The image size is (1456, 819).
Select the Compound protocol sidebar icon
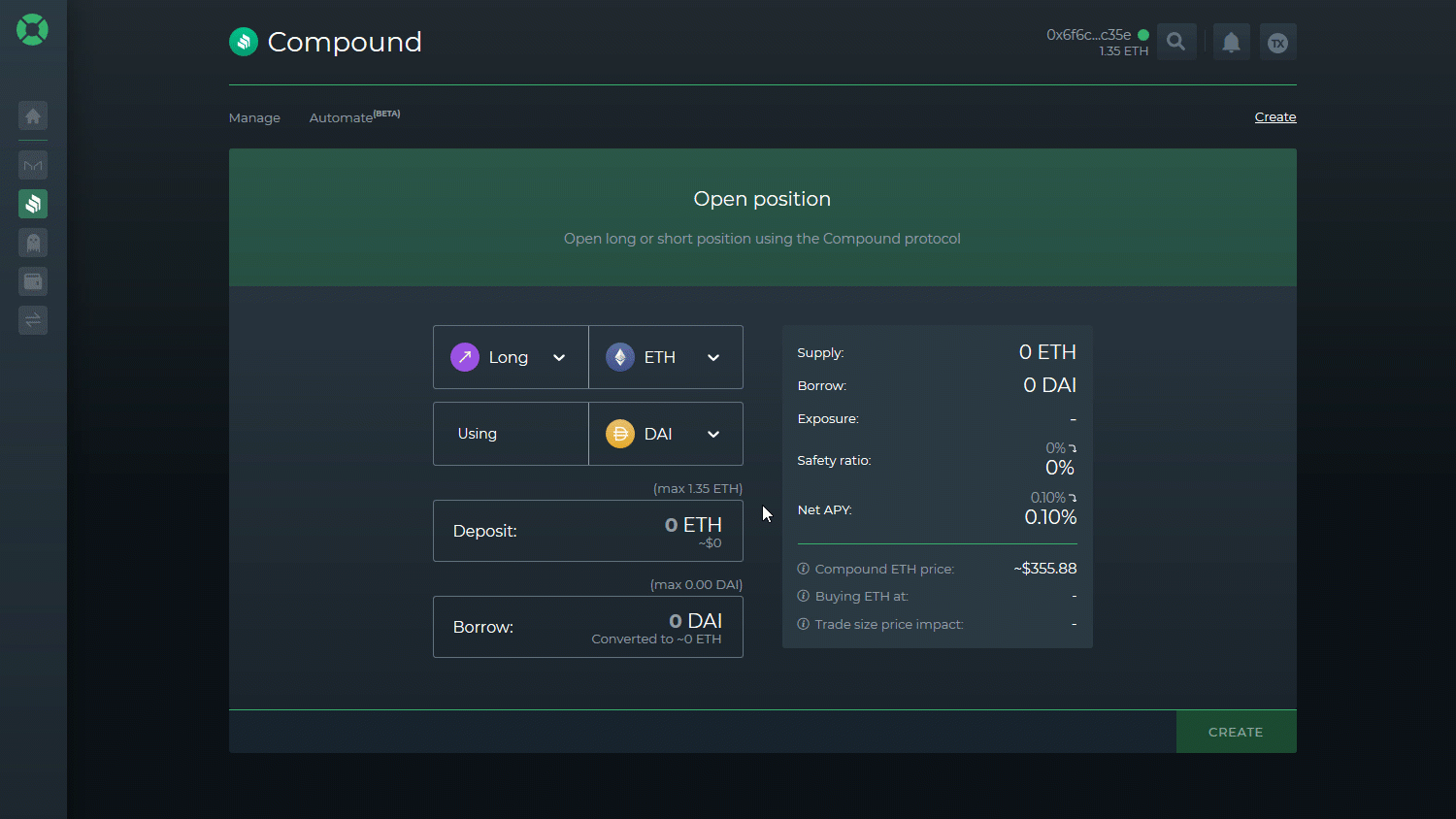coord(33,204)
